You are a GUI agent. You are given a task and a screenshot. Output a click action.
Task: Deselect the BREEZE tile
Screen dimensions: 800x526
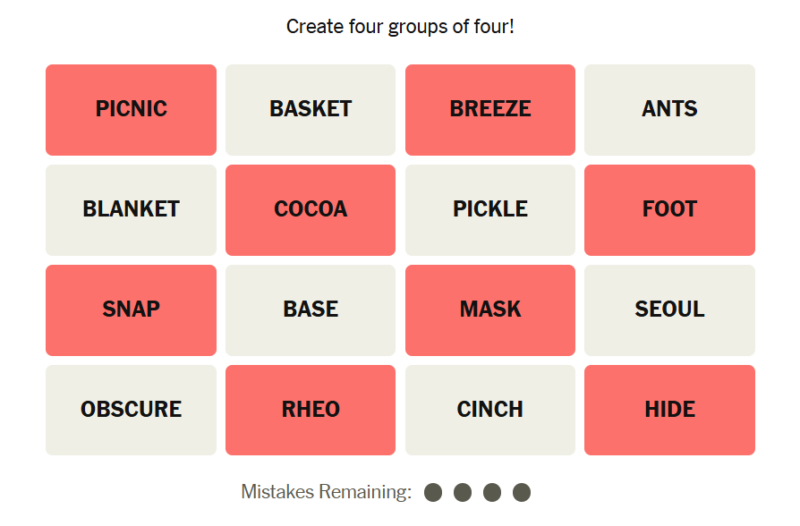[490, 110]
